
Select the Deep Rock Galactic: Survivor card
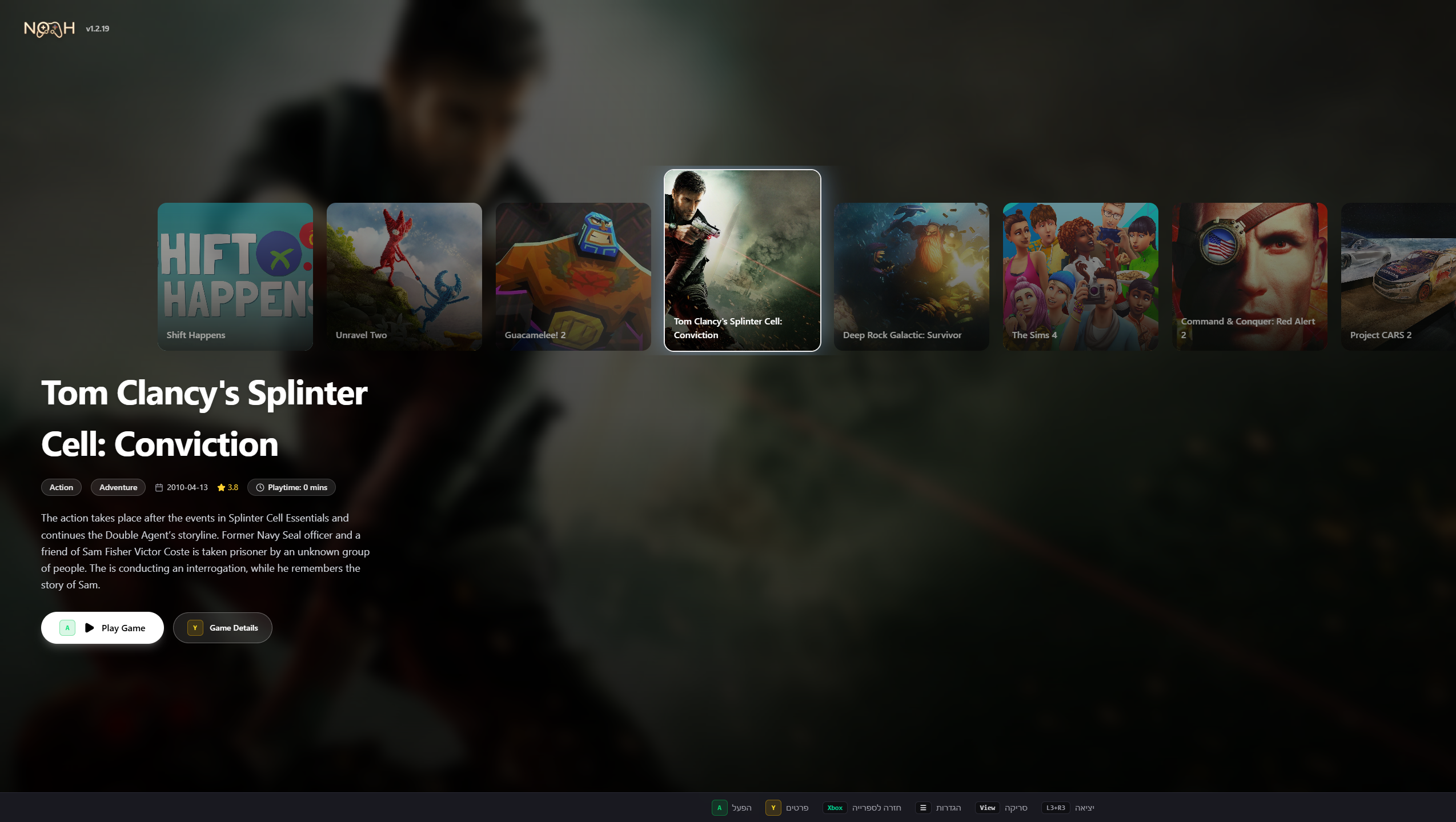point(912,276)
